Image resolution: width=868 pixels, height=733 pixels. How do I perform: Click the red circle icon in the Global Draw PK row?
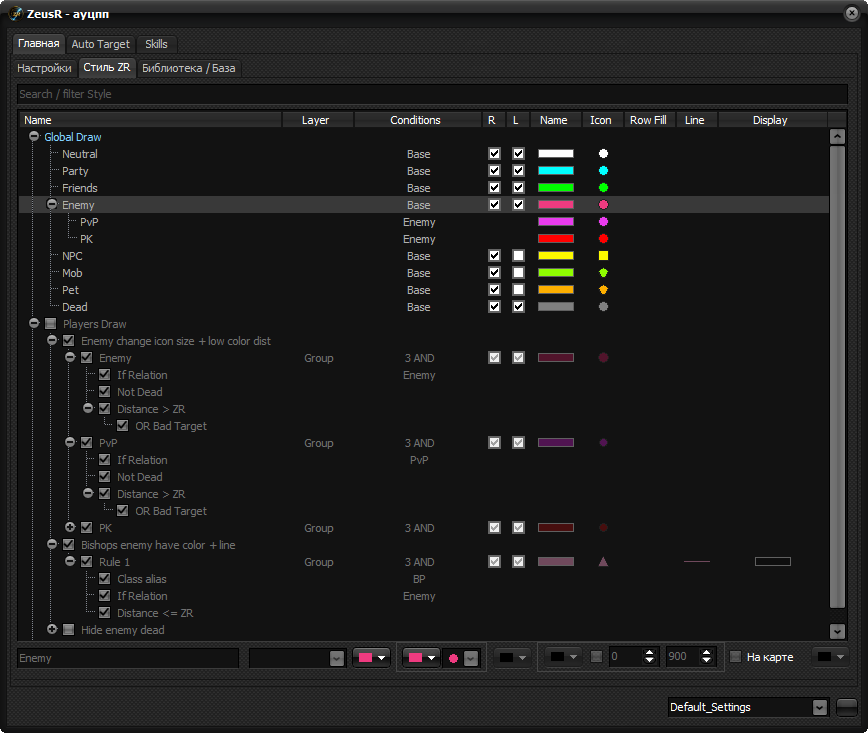pyautogui.click(x=603, y=239)
